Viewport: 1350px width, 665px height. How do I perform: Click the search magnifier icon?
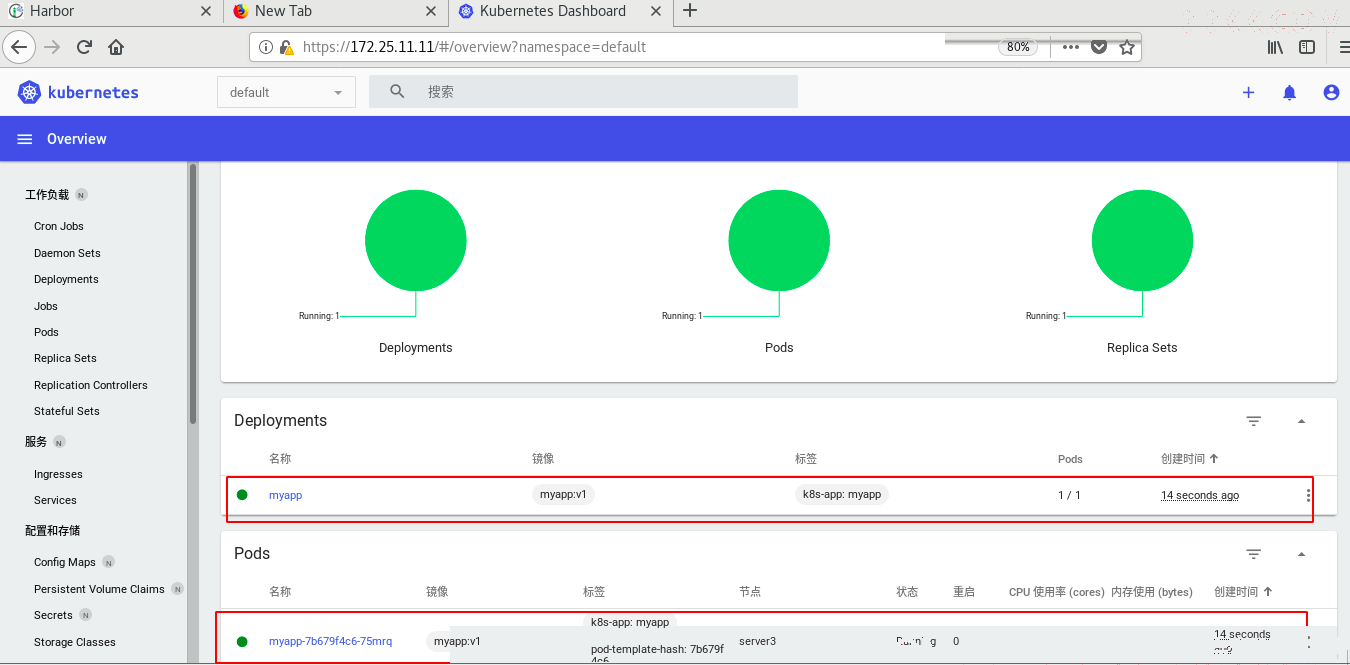pyautogui.click(x=397, y=91)
